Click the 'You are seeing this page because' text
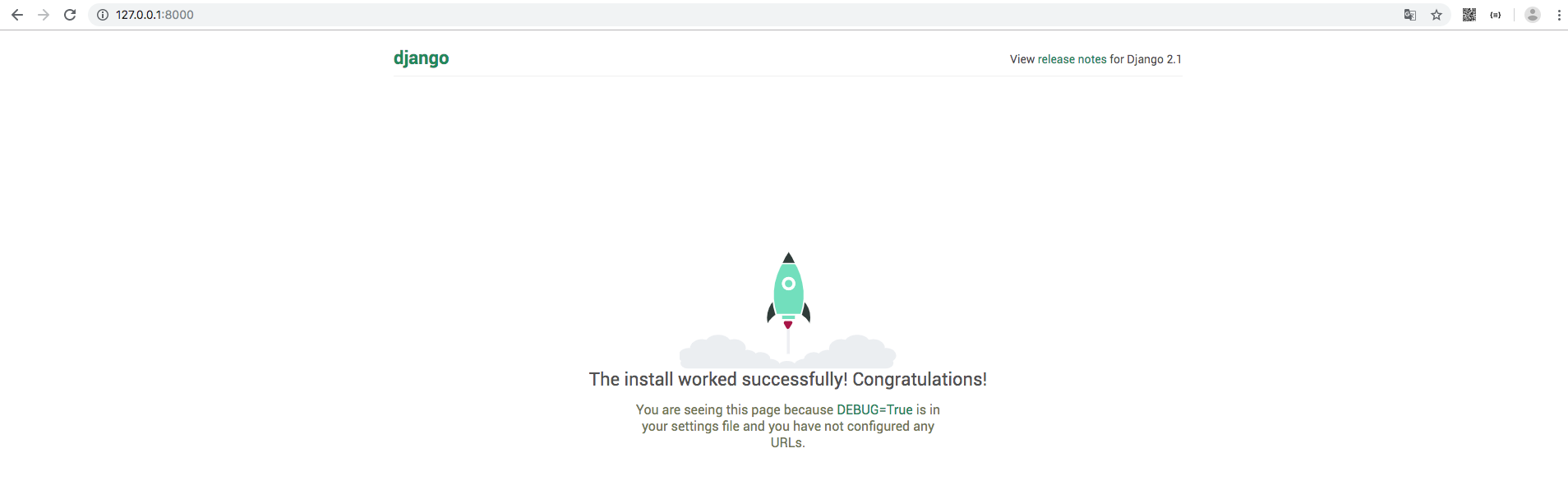1568x490 pixels. tap(735, 409)
